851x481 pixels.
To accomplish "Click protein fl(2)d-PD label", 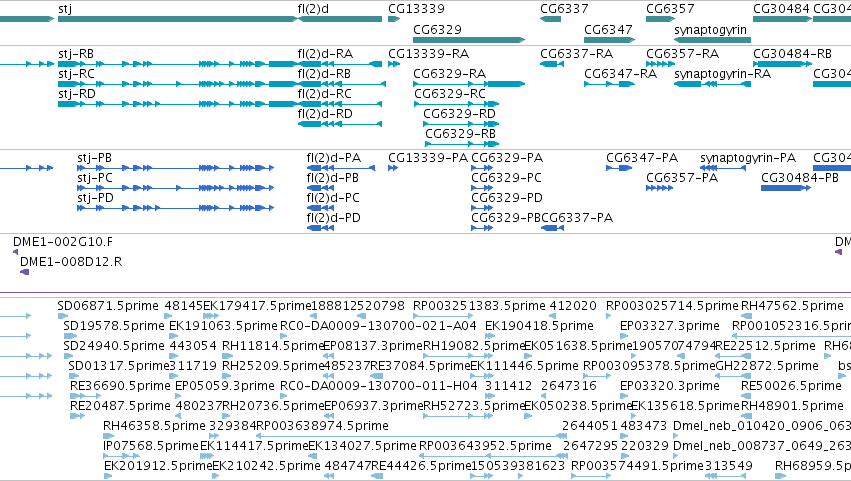I will click(x=334, y=218).
